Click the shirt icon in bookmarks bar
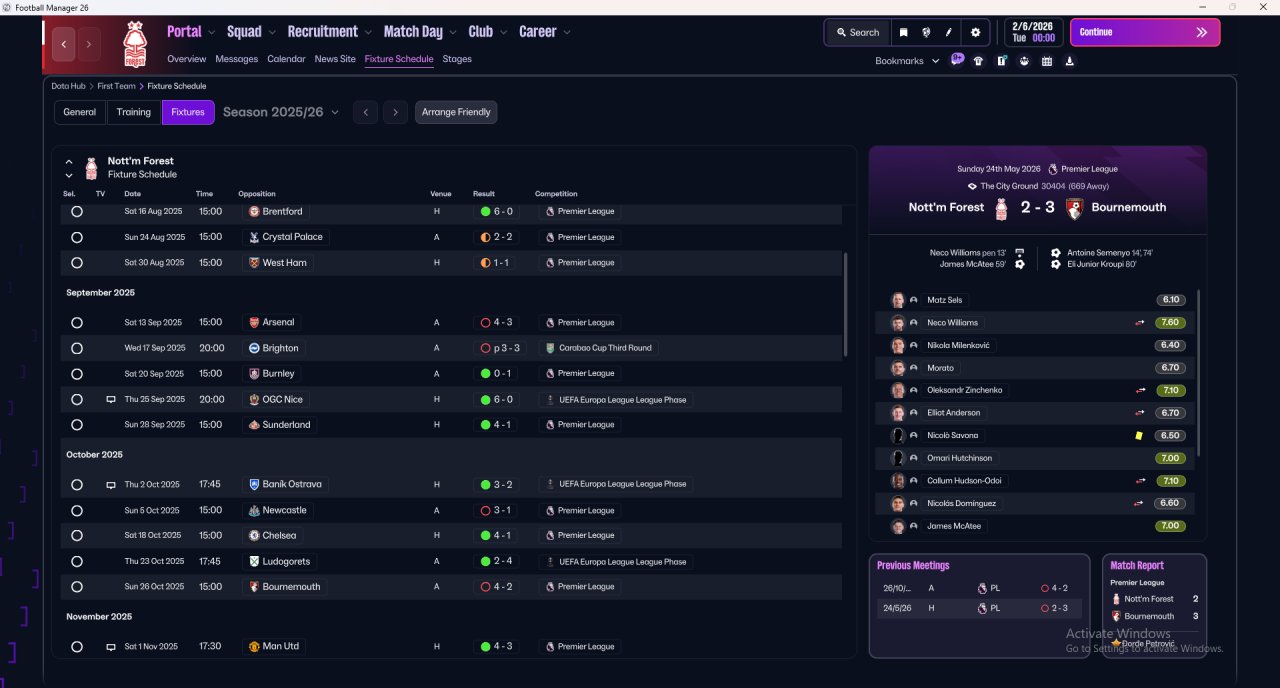This screenshot has height=688, width=1280. [978, 61]
